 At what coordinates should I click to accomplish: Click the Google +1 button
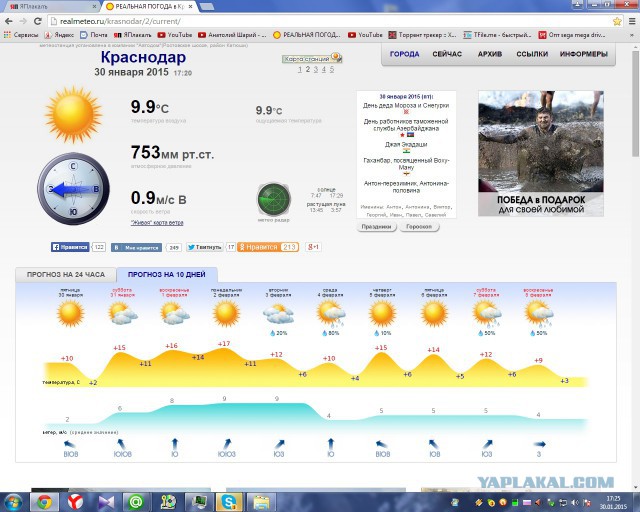pos(314,246)
